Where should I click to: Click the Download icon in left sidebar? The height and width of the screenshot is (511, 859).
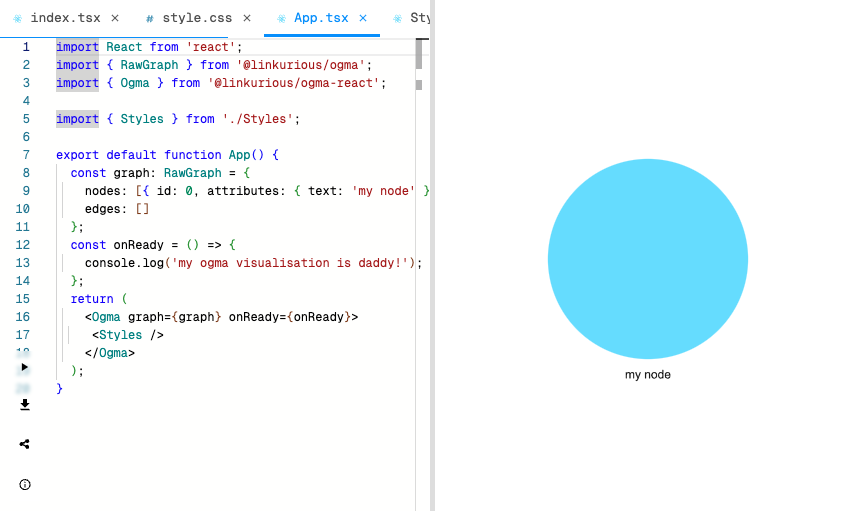coord(25,405)
